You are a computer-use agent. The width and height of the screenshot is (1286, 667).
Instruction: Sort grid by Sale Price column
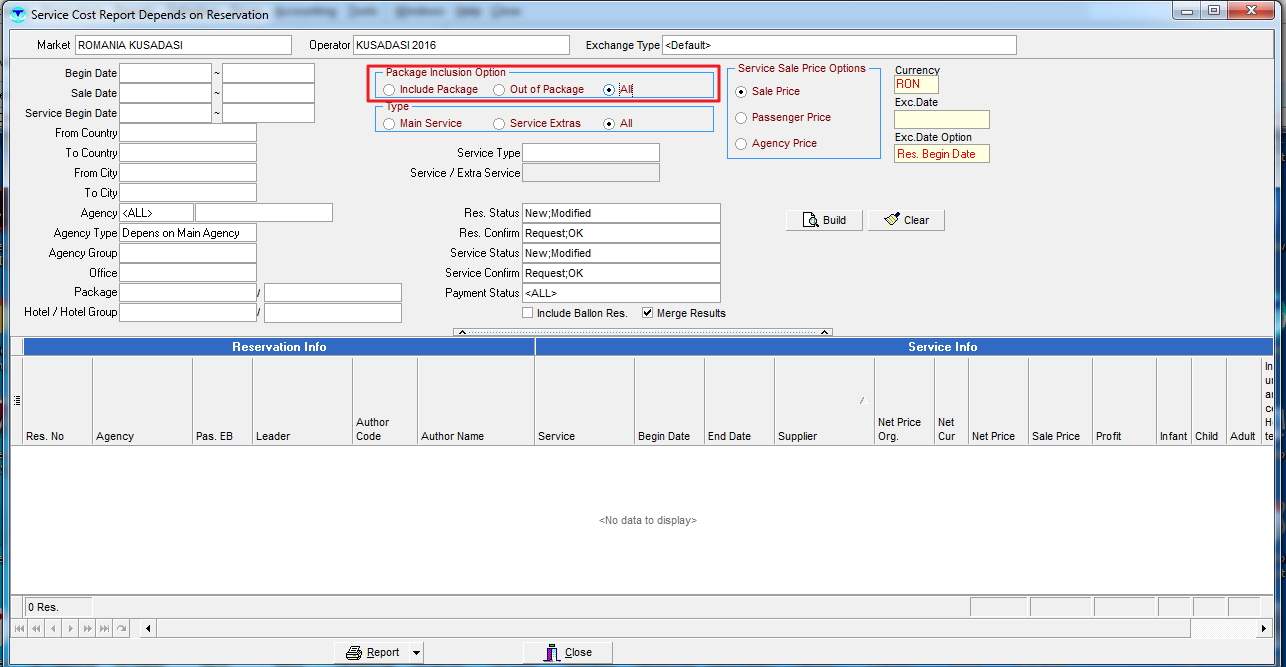[x=1058, y=436]
